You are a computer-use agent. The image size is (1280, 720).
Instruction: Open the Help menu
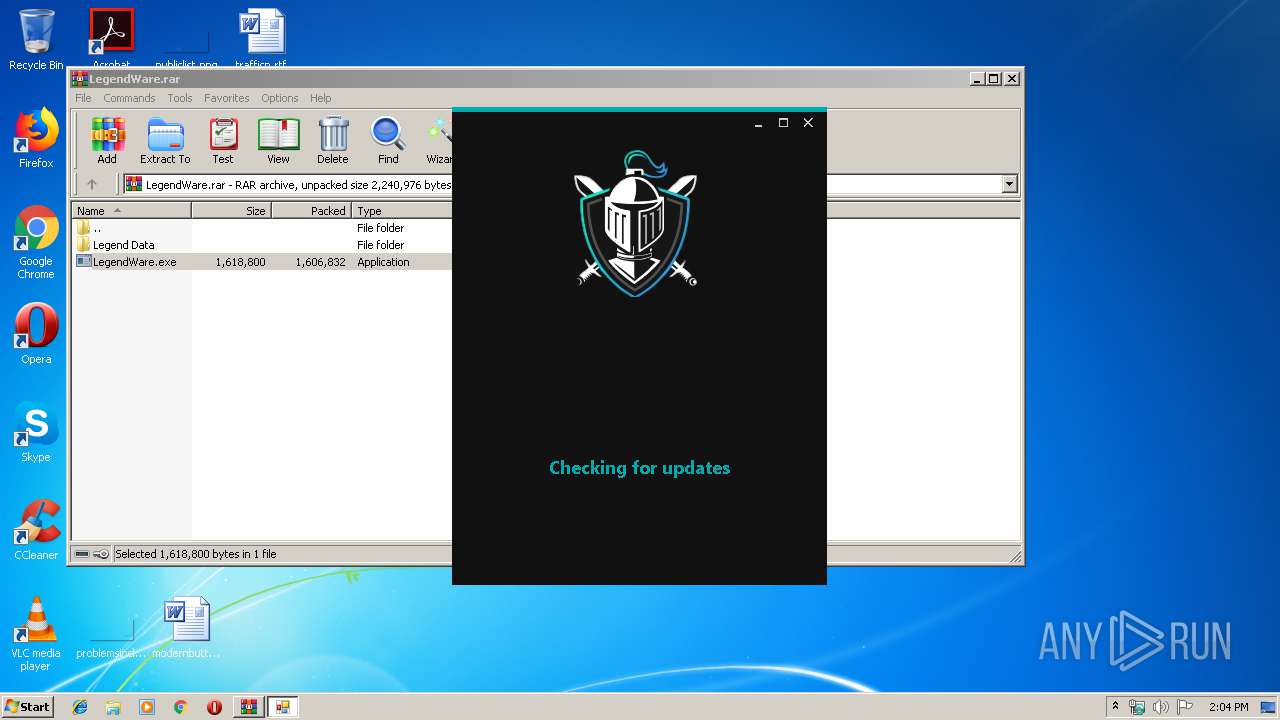point(320,98)
